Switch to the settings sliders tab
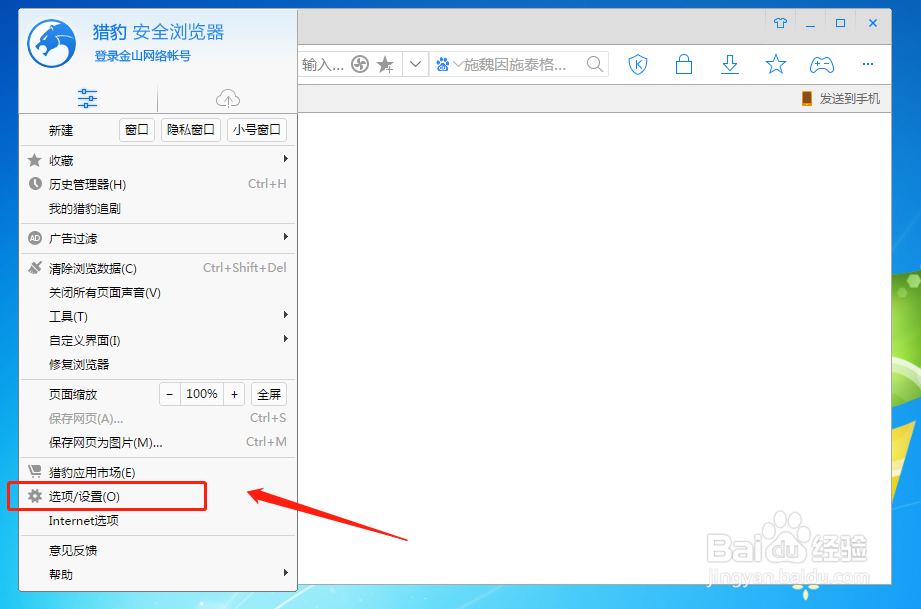Screen dimensions: 921x609 tap(88, 98)
